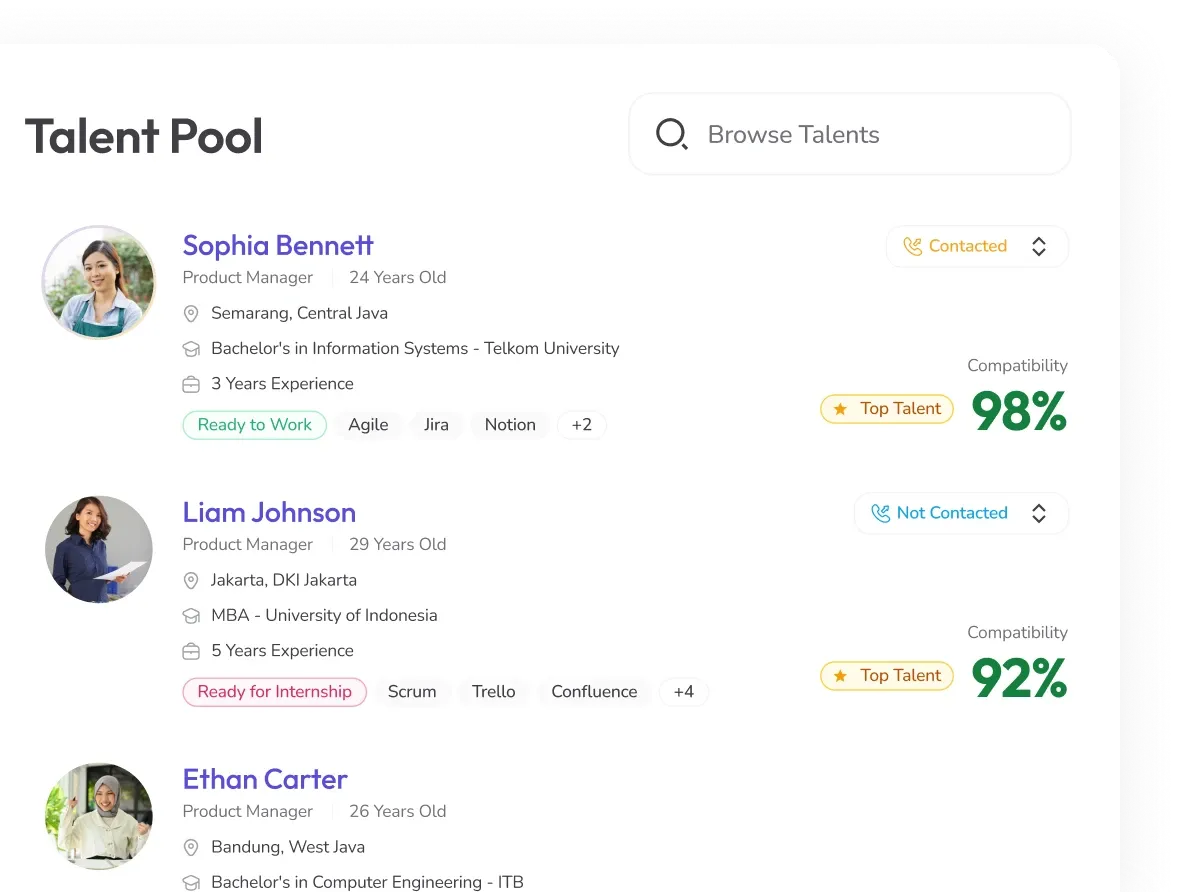Click 'Bandung, West Java' location text
Viewport: 1178px width, 892px height.
click(288, 847)
